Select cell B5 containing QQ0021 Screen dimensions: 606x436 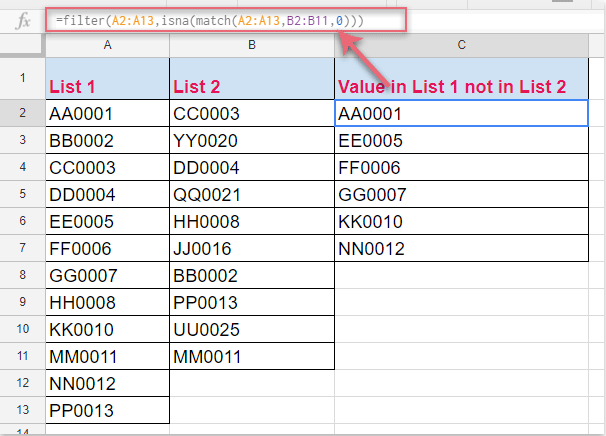pos(252,194)
